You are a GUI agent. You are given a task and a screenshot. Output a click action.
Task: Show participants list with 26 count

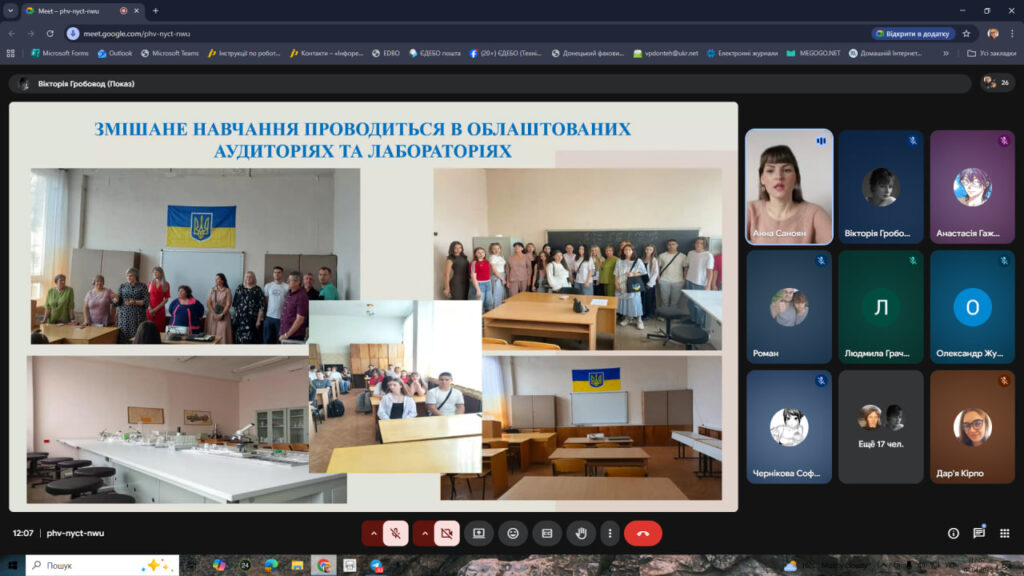tap(996, 82)
